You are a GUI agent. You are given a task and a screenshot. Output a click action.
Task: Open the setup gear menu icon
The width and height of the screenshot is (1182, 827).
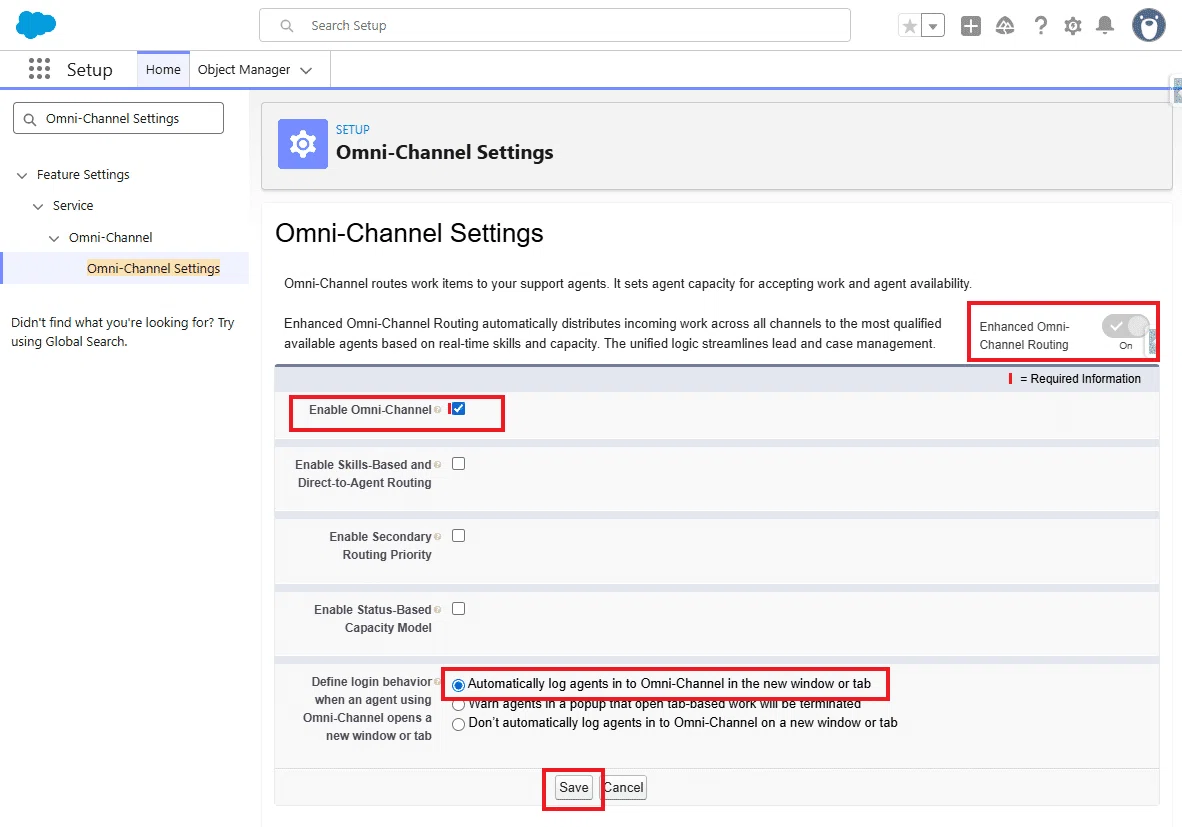tap(1073, 26)
